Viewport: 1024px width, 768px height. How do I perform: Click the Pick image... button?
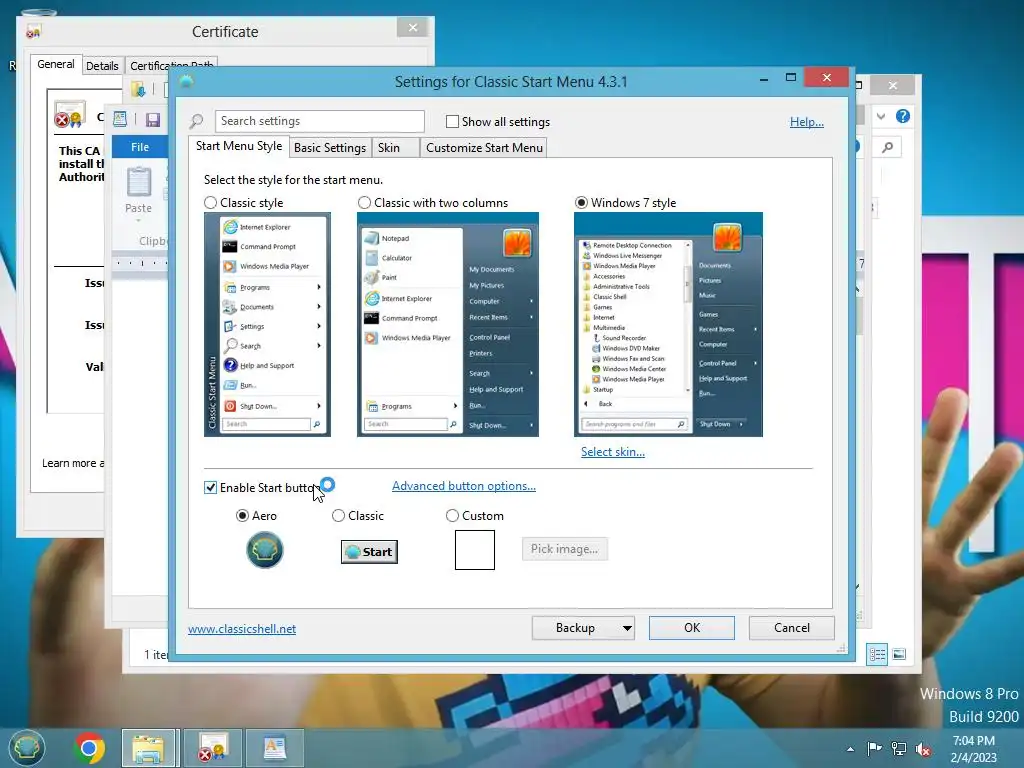point(564,549)
